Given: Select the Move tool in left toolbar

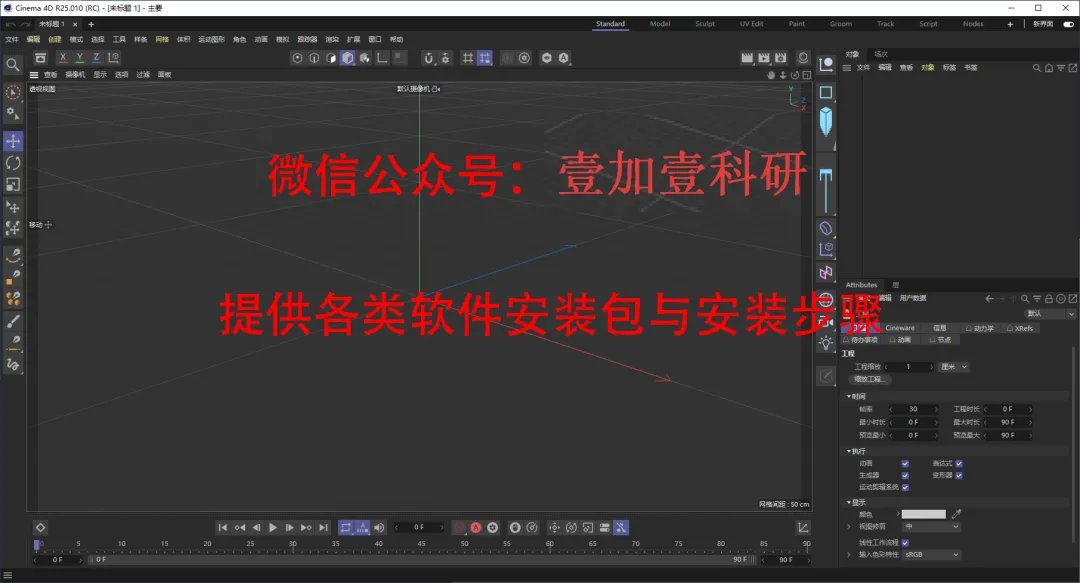Looking at the screenshot, I should 13,141.
